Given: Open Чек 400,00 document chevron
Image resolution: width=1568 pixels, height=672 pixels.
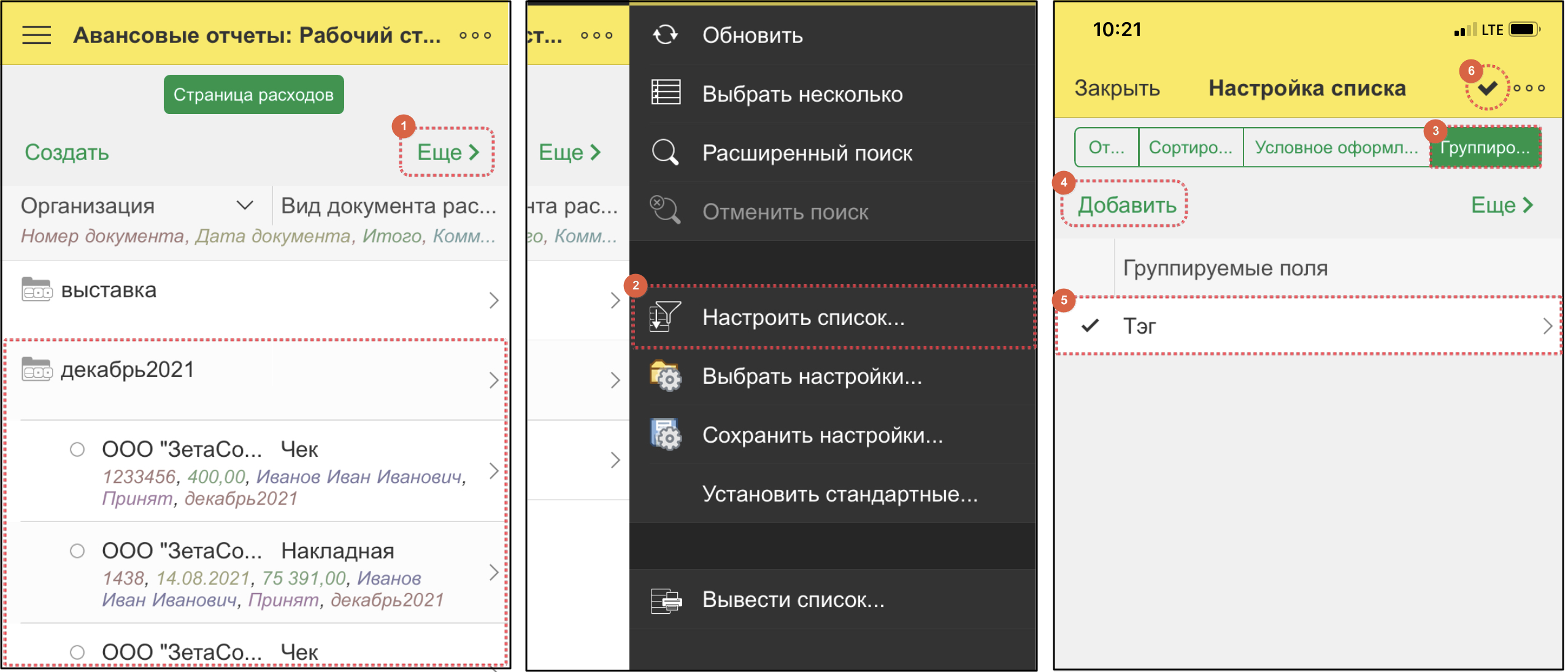Looking at the screenshot, I should point(494,471).
